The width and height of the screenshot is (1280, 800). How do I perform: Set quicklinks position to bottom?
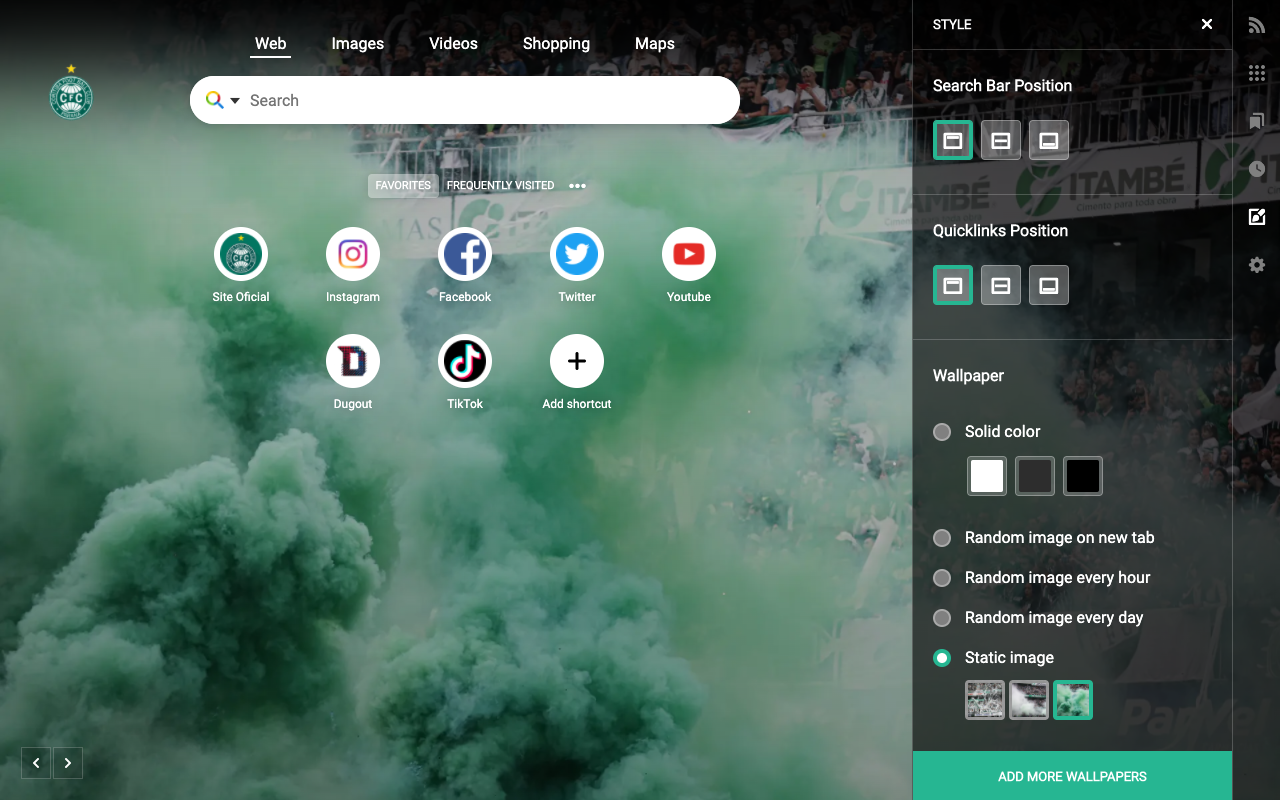[x=1049, y=286]
